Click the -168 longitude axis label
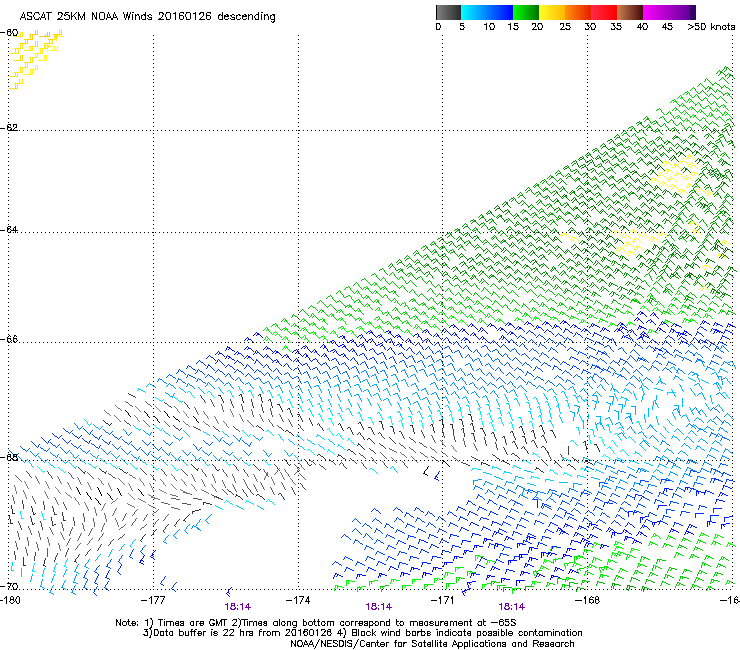 [x=587, y=600]
